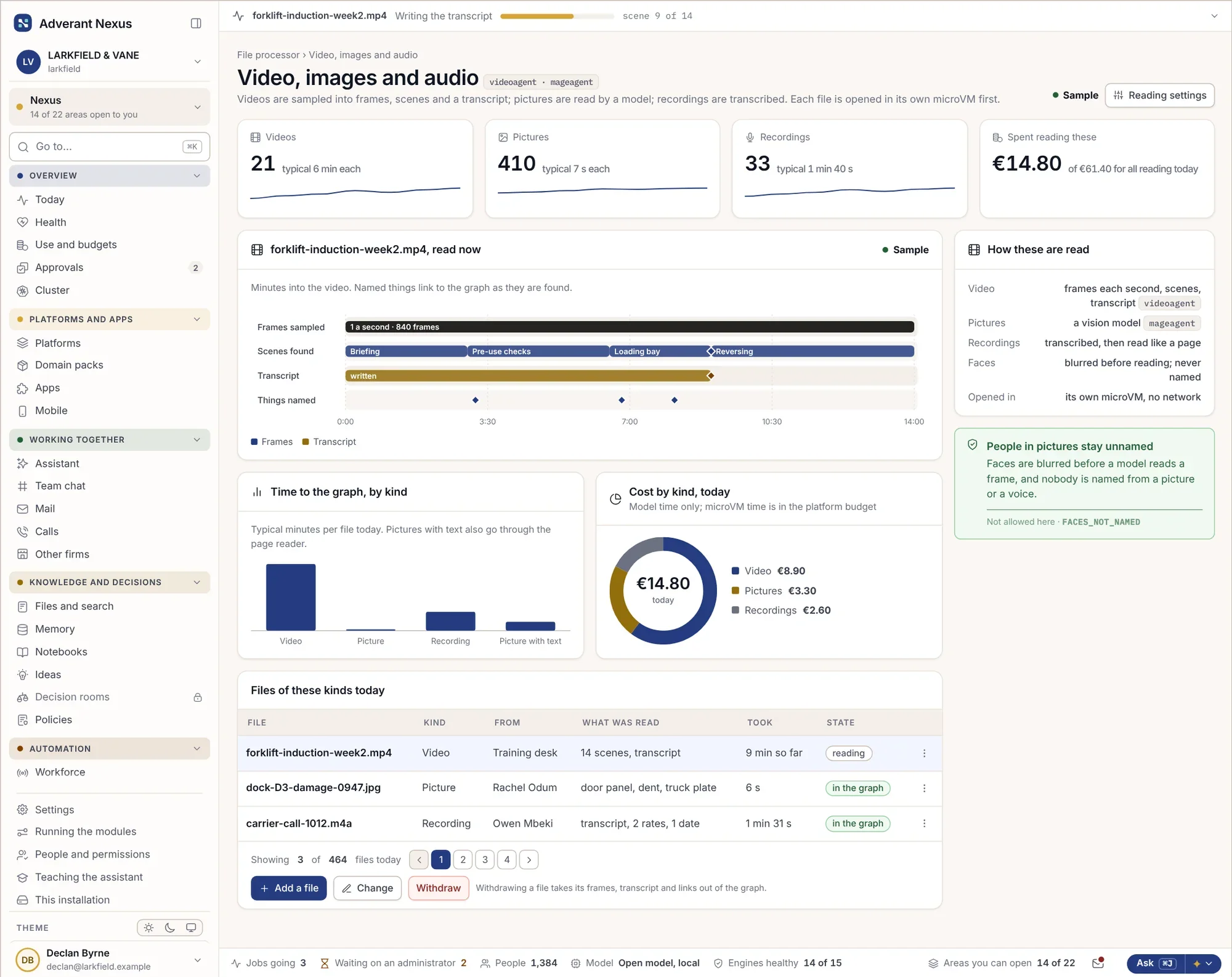Switch to dark theme

(170, 928)
